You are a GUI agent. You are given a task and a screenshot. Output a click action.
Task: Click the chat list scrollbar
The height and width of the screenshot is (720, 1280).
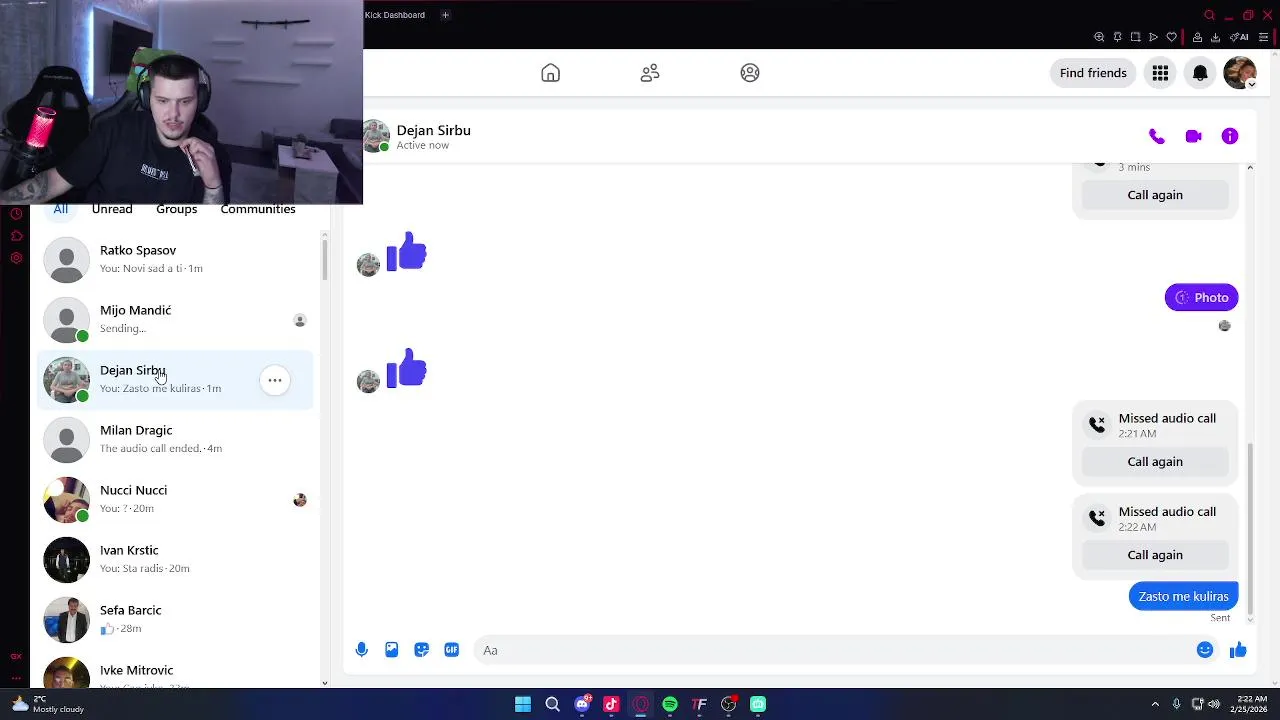pos(324,258)
